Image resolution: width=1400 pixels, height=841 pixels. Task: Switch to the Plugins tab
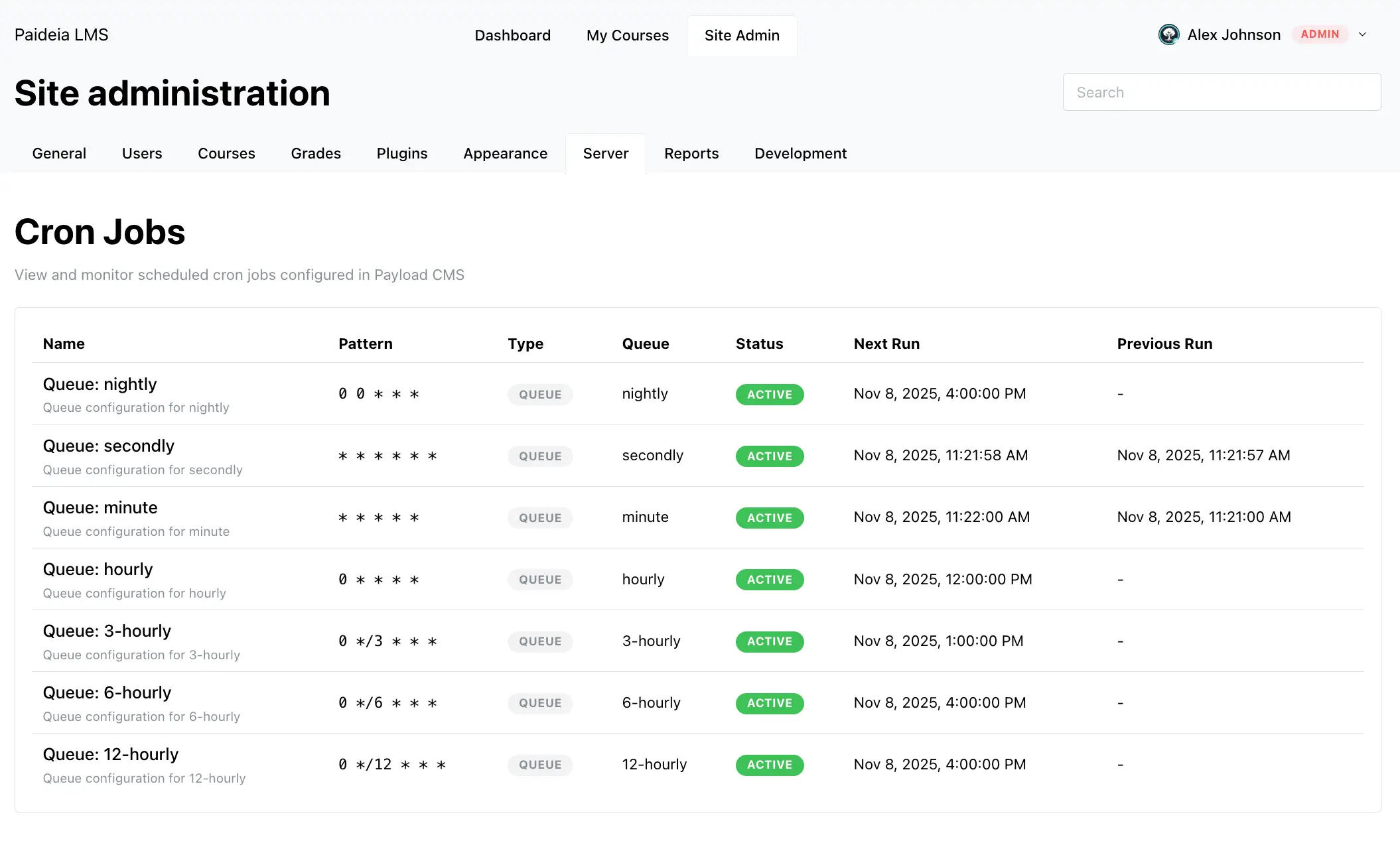(x=401, y=153)
